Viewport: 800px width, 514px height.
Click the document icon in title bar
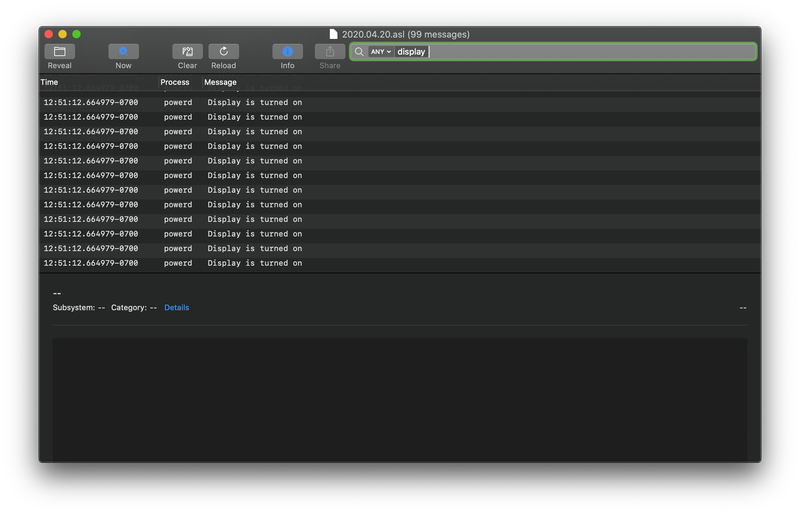[x=333, y=34]
